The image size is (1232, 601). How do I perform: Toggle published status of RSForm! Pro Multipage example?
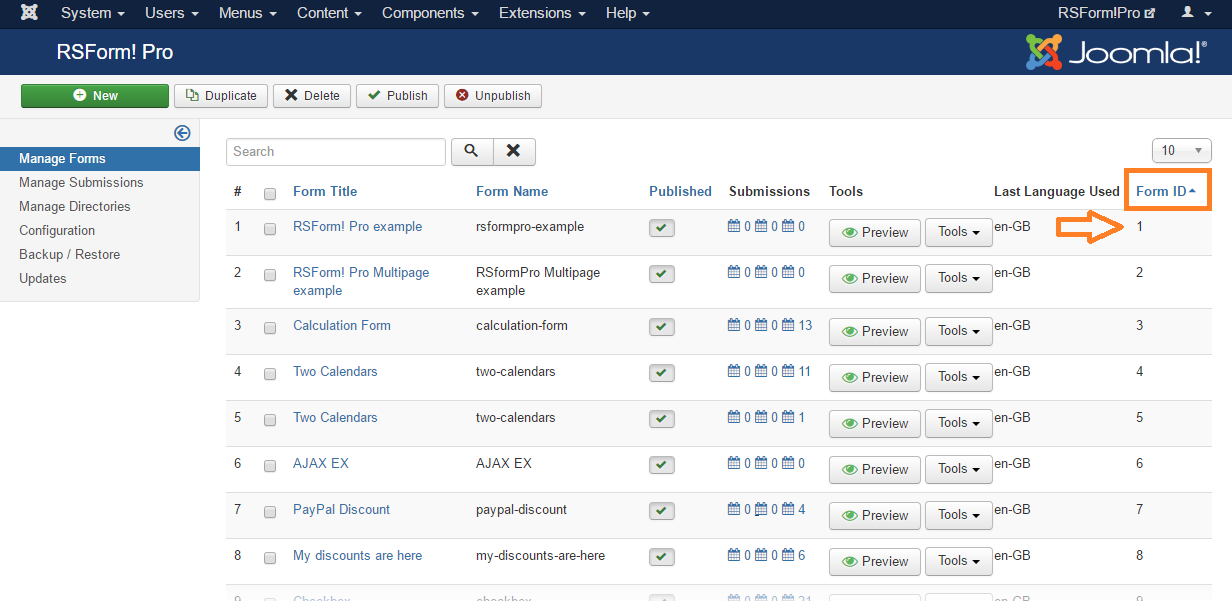click(662, 274)
